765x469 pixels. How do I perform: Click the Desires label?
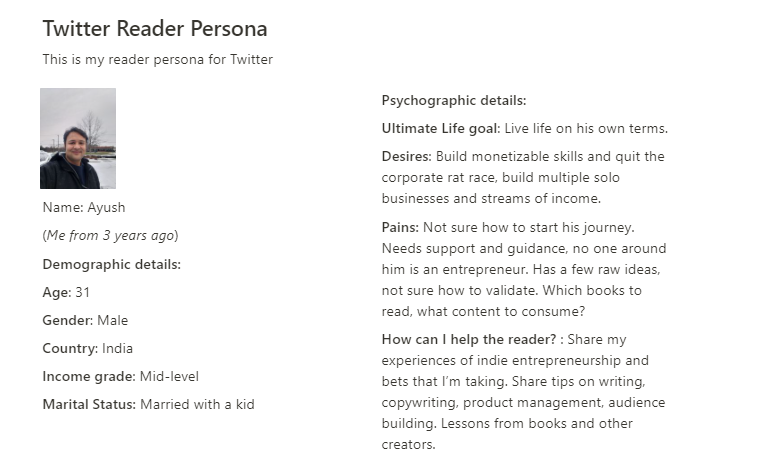click(406, 157)
